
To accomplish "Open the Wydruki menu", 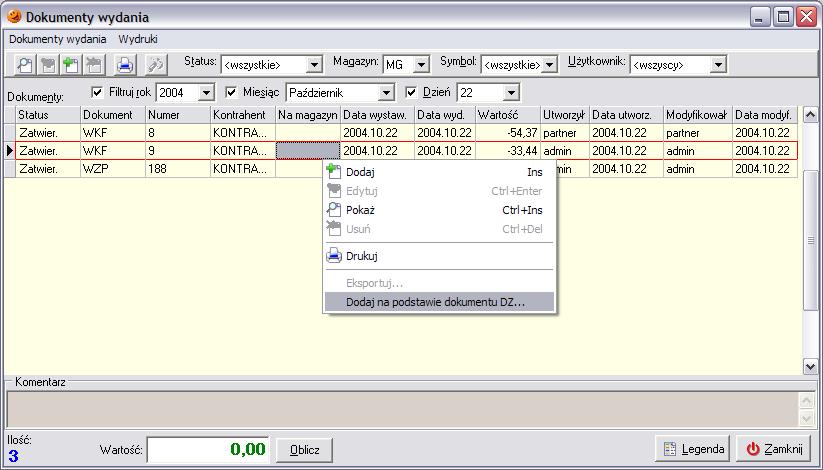I will click(138, 39).
